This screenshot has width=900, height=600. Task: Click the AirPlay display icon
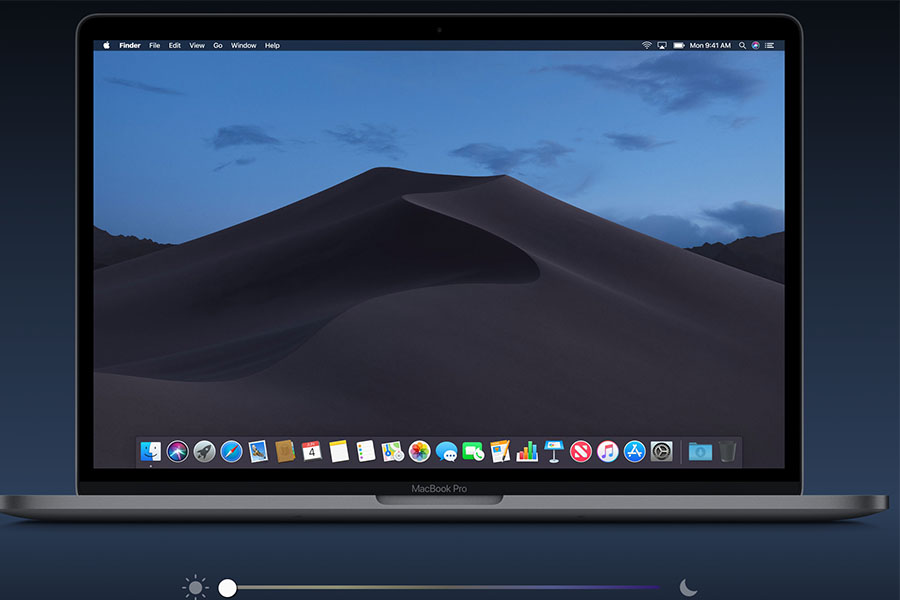[x=662, y=45]
